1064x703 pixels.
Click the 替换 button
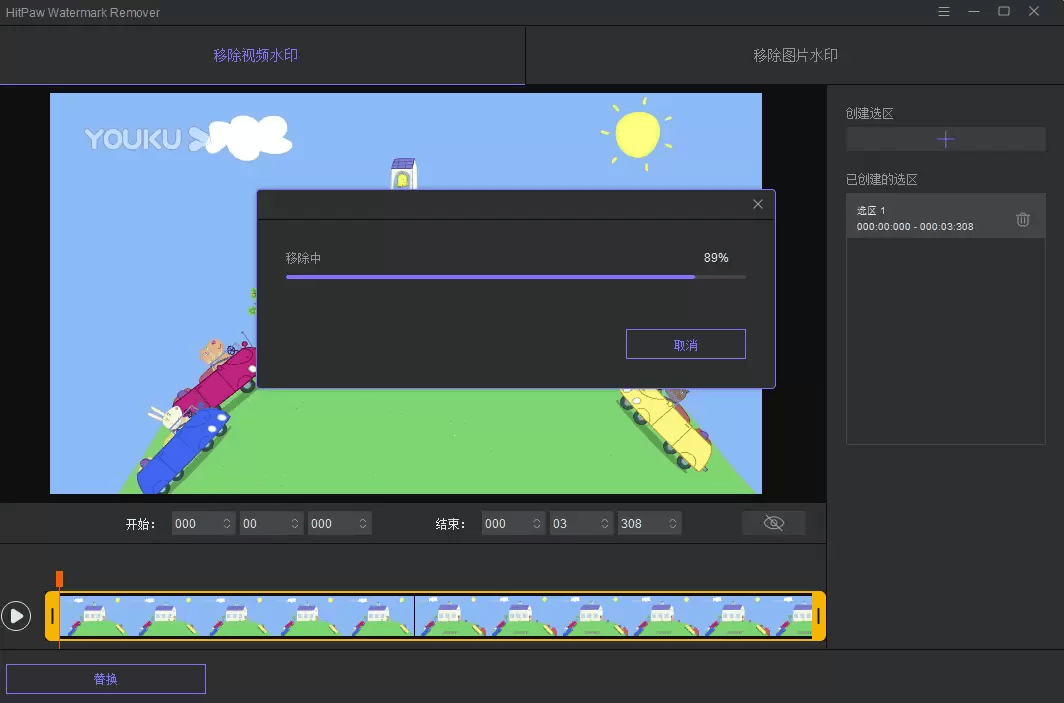pos(106,679)
